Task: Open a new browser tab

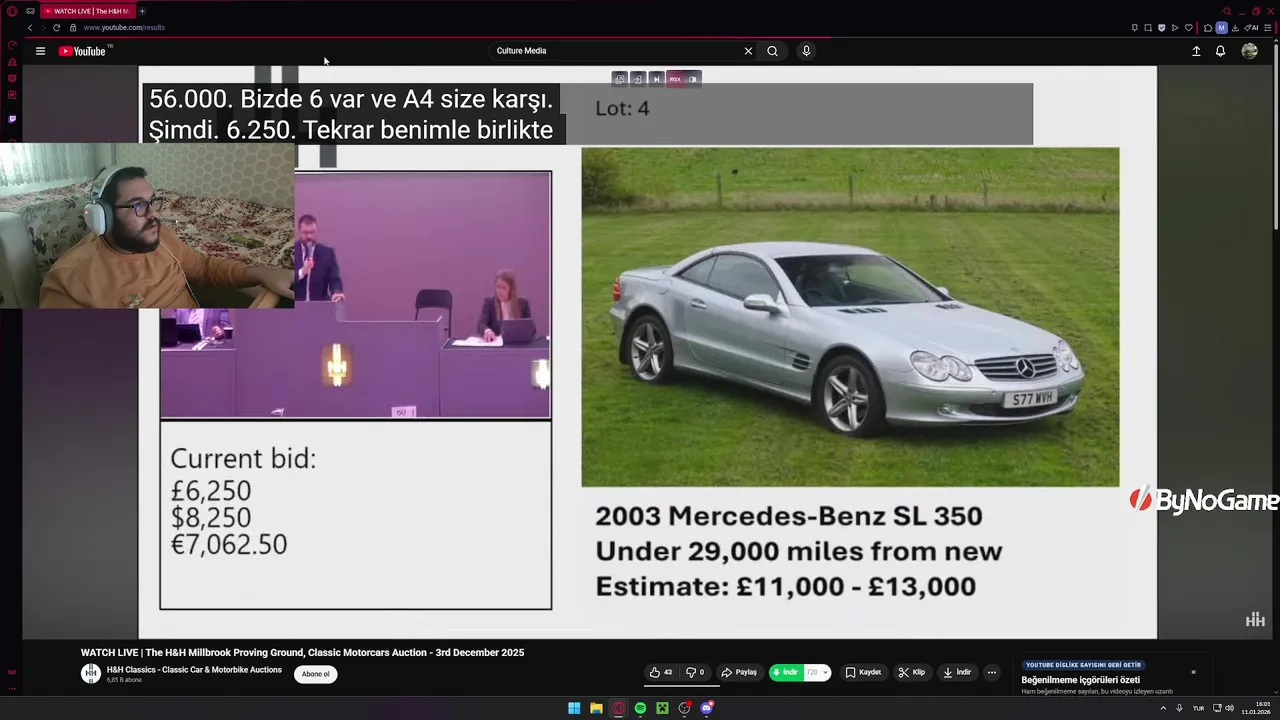Action: tap(142, 11)
